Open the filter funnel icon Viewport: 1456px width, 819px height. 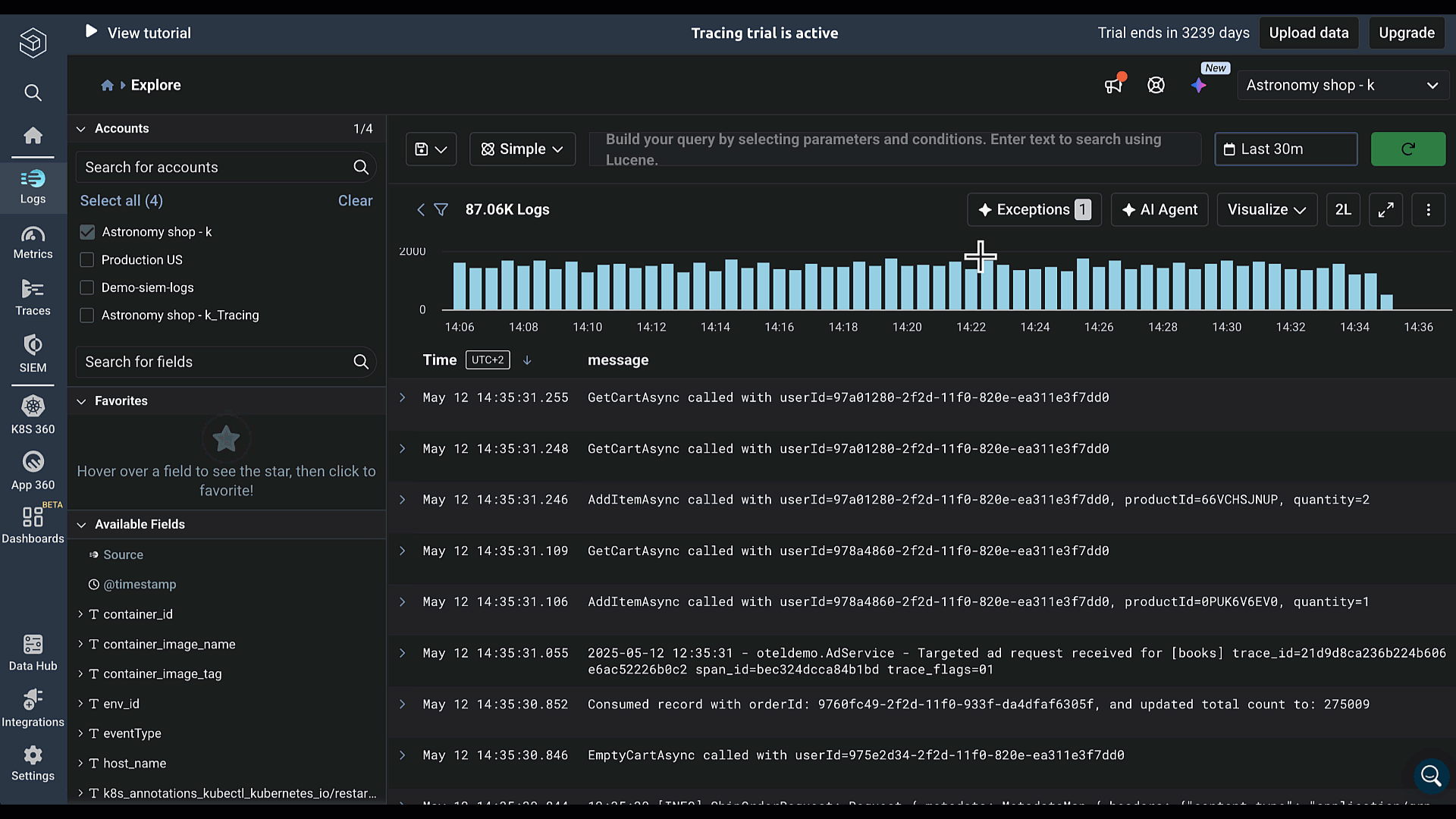[441, 210]
